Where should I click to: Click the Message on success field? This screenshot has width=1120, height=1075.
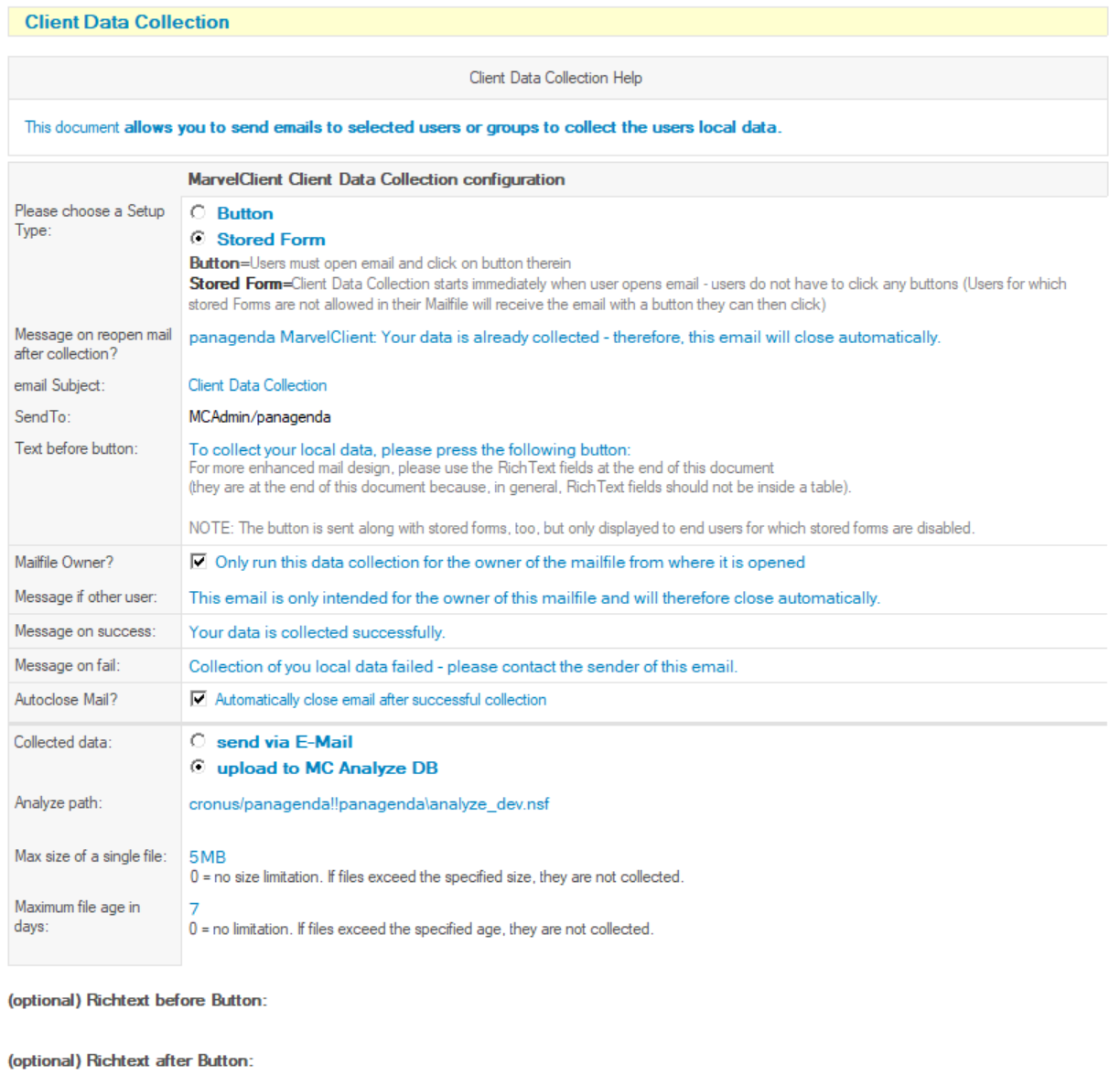[317, 632]
